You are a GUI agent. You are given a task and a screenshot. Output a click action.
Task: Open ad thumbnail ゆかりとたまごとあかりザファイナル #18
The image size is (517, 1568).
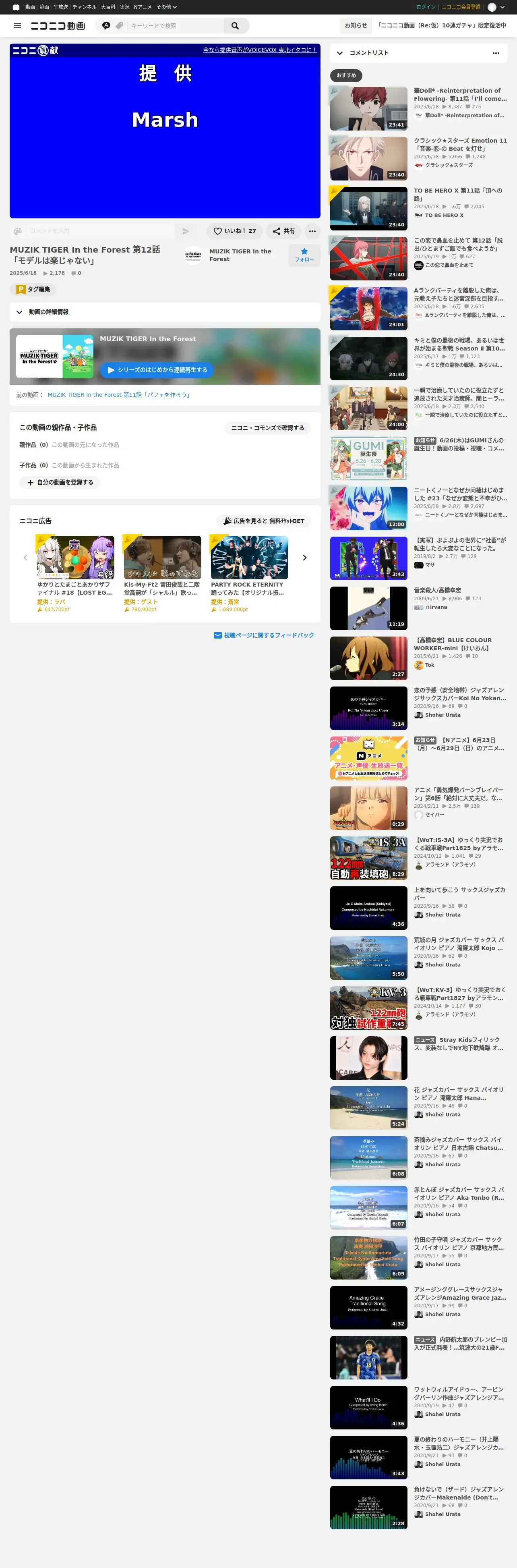coord(75,558)
